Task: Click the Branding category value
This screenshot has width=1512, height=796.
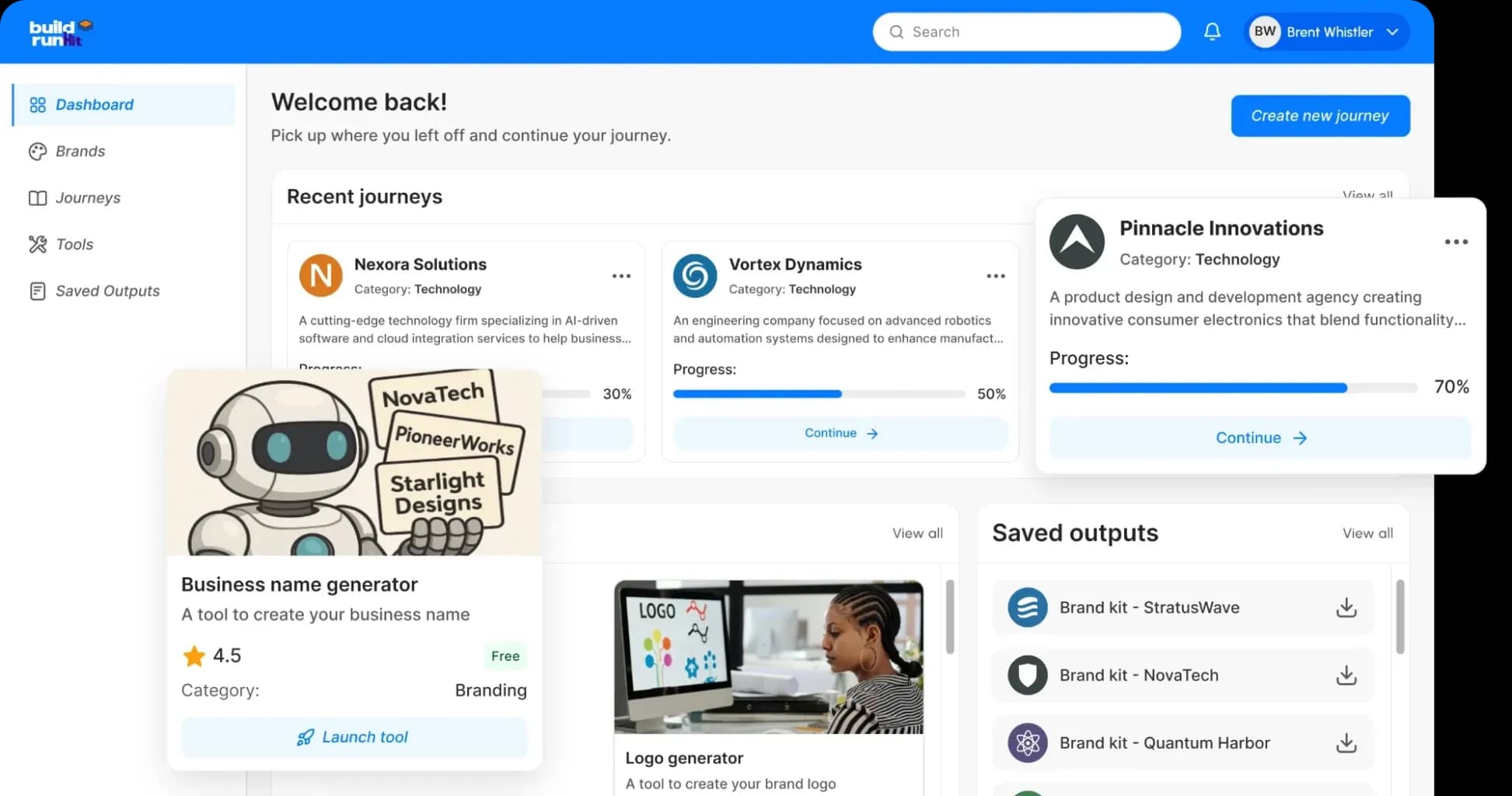Action: 491,690
